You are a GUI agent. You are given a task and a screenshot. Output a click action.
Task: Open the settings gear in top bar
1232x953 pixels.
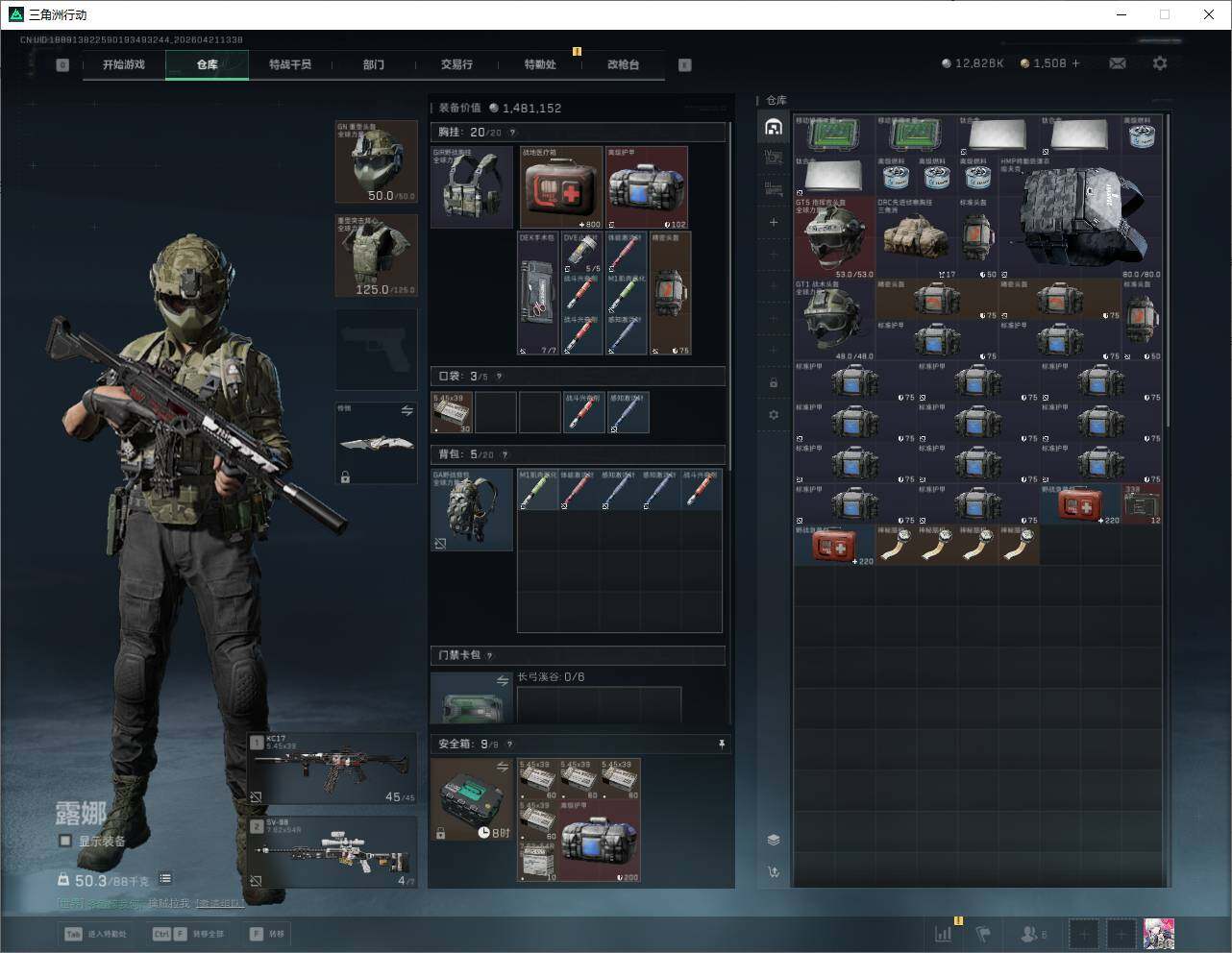click(1160, 63)
